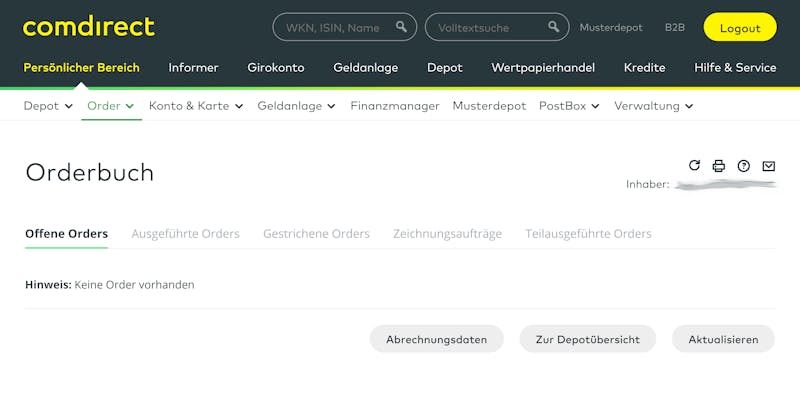Click the printer icon
The image size is (800, 393).
719,166
